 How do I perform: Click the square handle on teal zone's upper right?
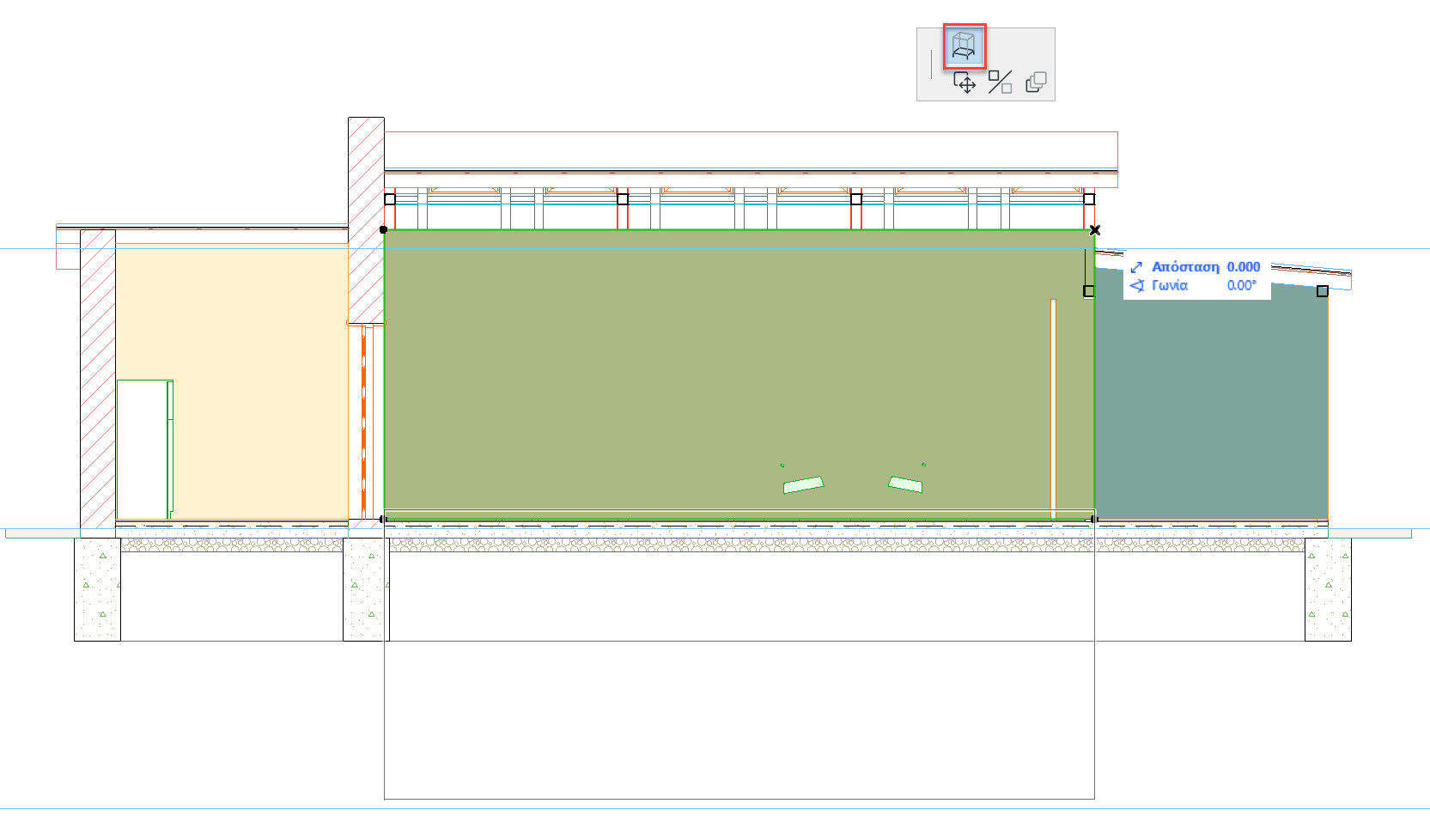tap(1323, 291)
